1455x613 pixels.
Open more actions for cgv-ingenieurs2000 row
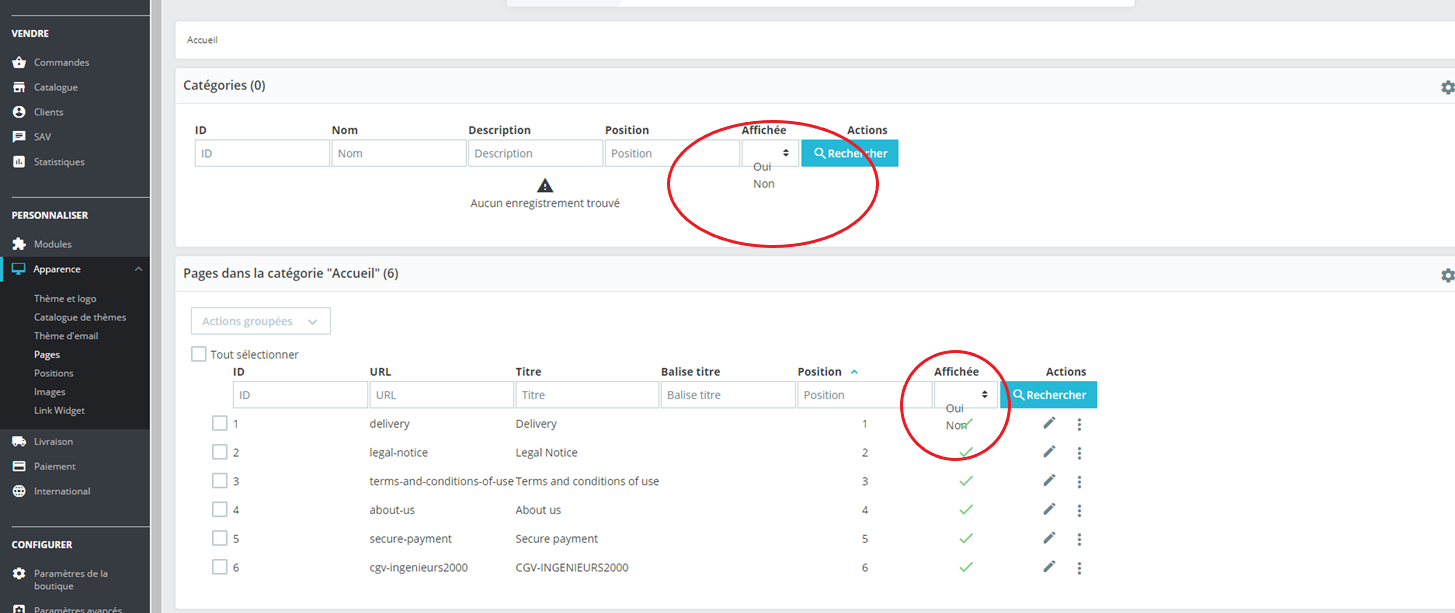(1079, 568)
